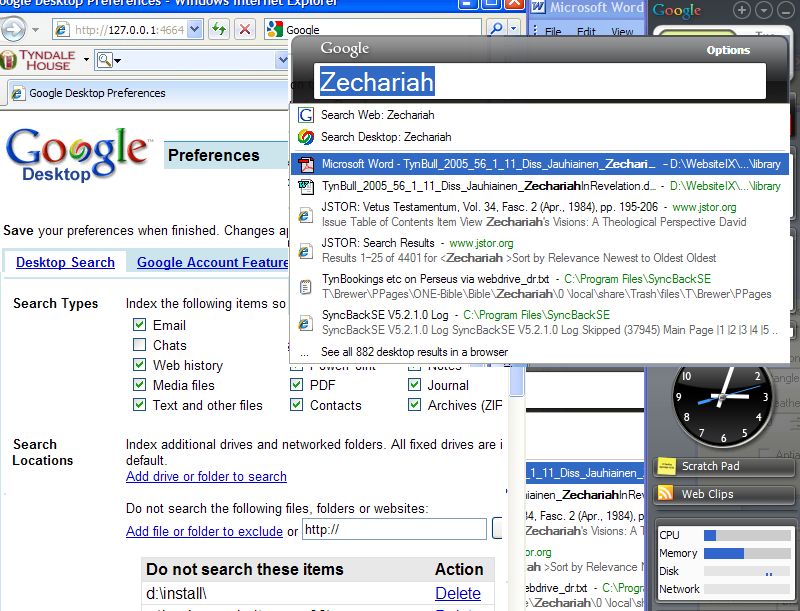Click the text file icon for TynBookings result
Image resolution: width=800 pixels, height=611 pixels.
305,287
